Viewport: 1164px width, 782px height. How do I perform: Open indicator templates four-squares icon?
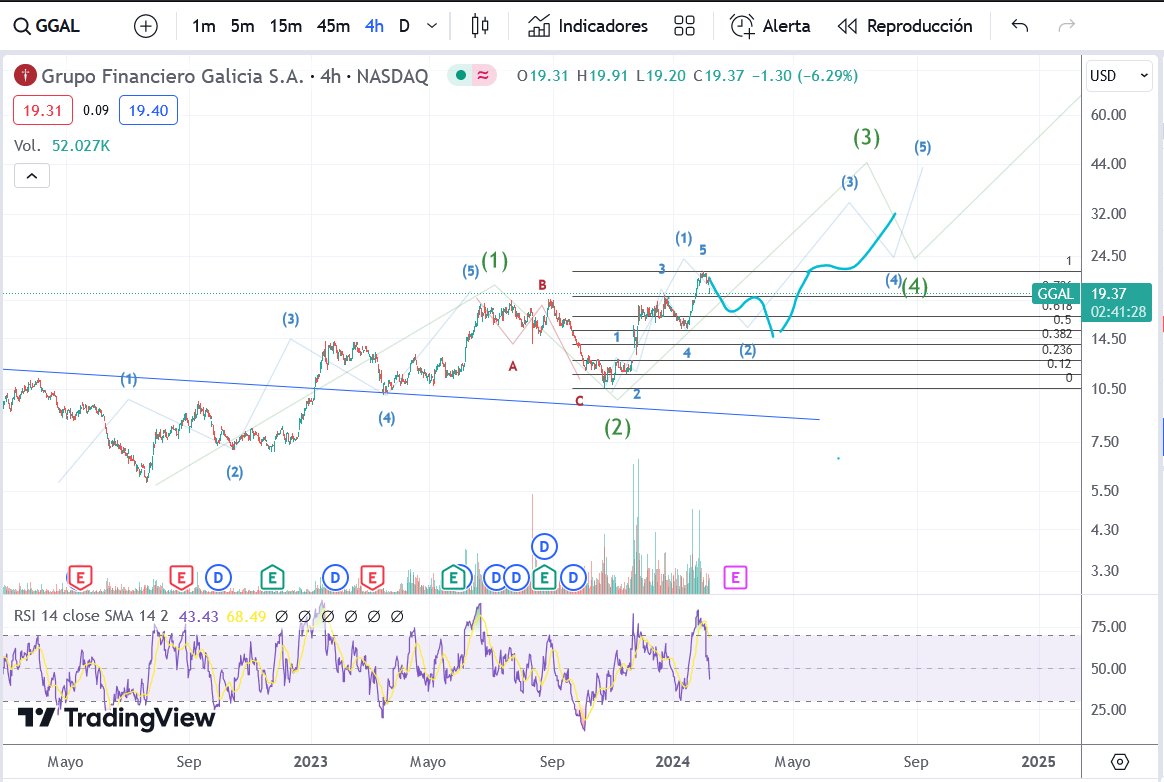point(684,26)
